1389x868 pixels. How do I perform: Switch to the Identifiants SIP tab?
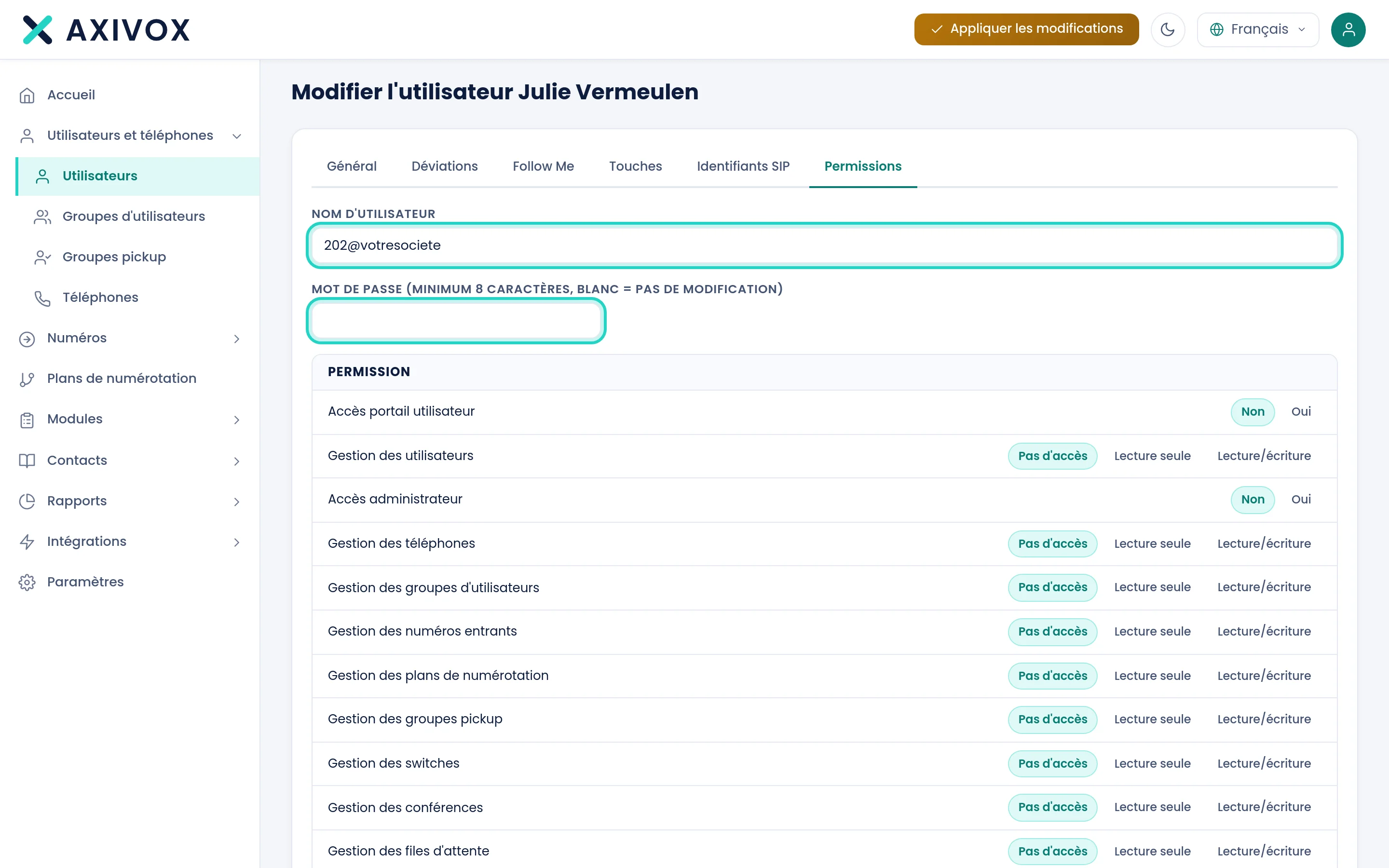coord(743,166)
